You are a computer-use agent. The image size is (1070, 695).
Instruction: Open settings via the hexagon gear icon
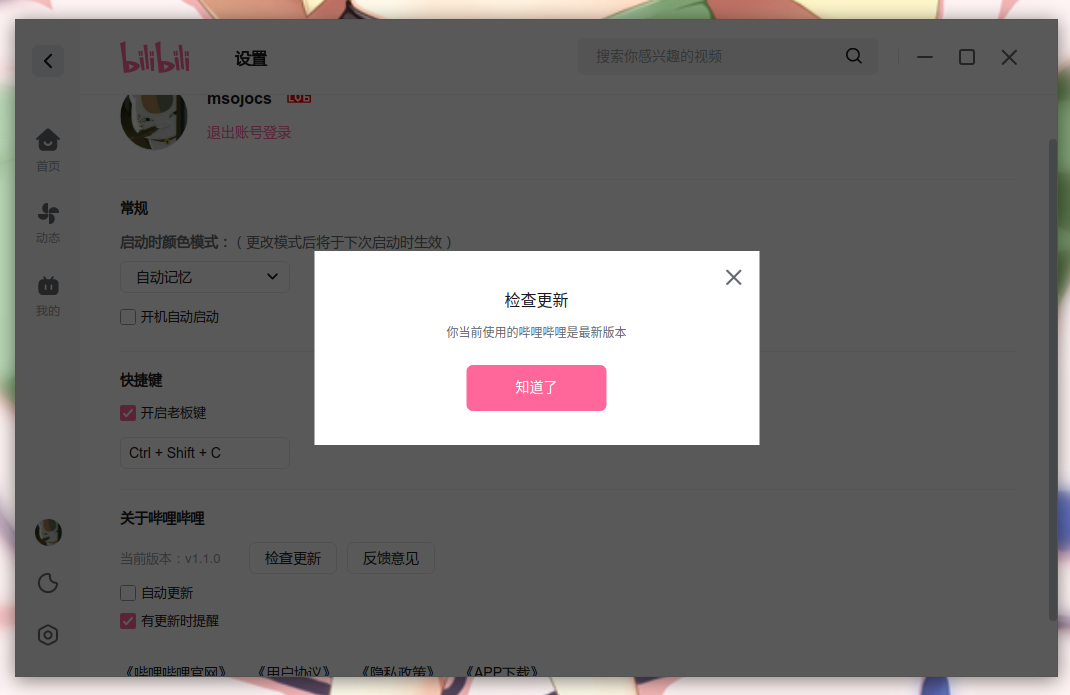tap(48, 635)
